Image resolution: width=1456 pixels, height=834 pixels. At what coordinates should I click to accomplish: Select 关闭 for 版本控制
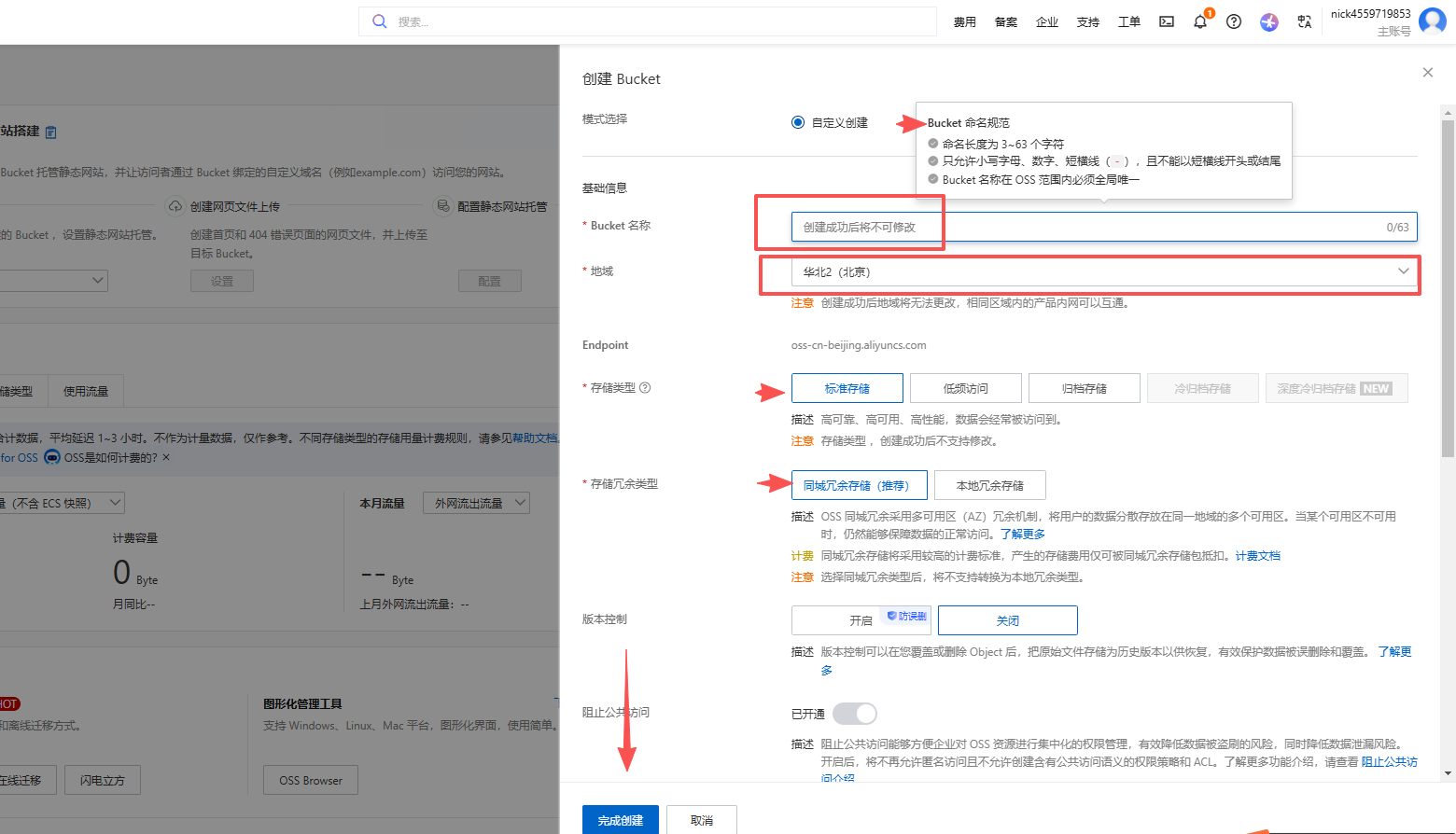1007,619
